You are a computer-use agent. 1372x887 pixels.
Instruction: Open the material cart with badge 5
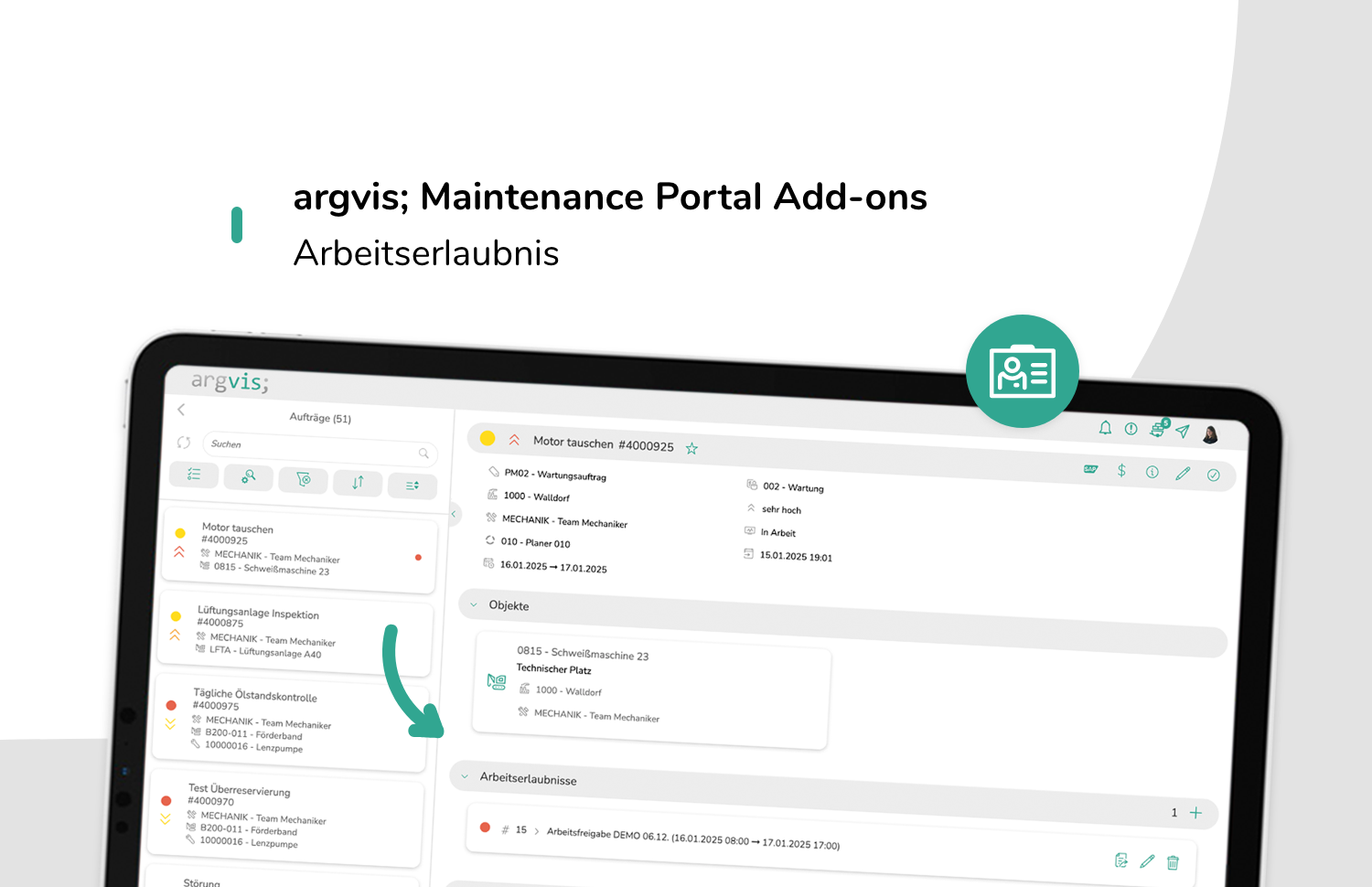[1158, 429]
